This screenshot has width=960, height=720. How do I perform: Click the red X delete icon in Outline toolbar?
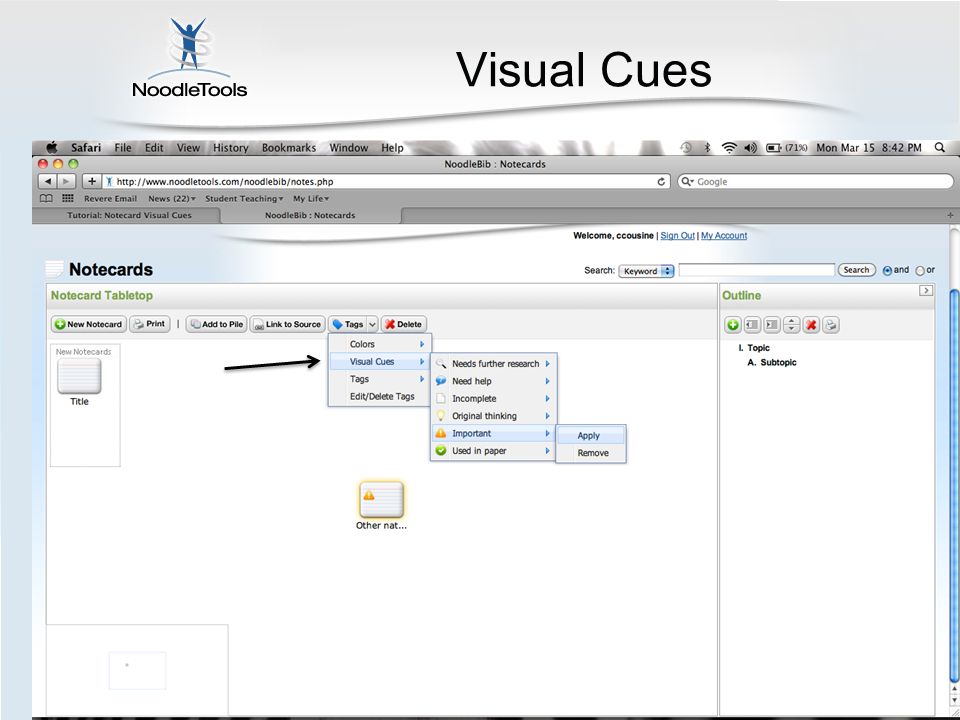coord(811,325)
